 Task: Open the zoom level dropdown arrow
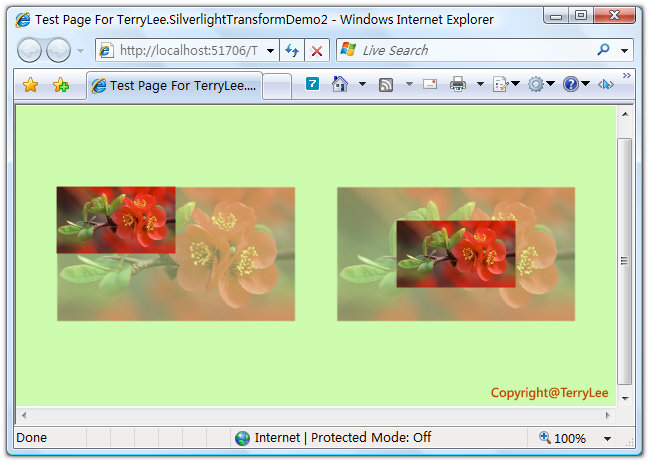[608, 438]
